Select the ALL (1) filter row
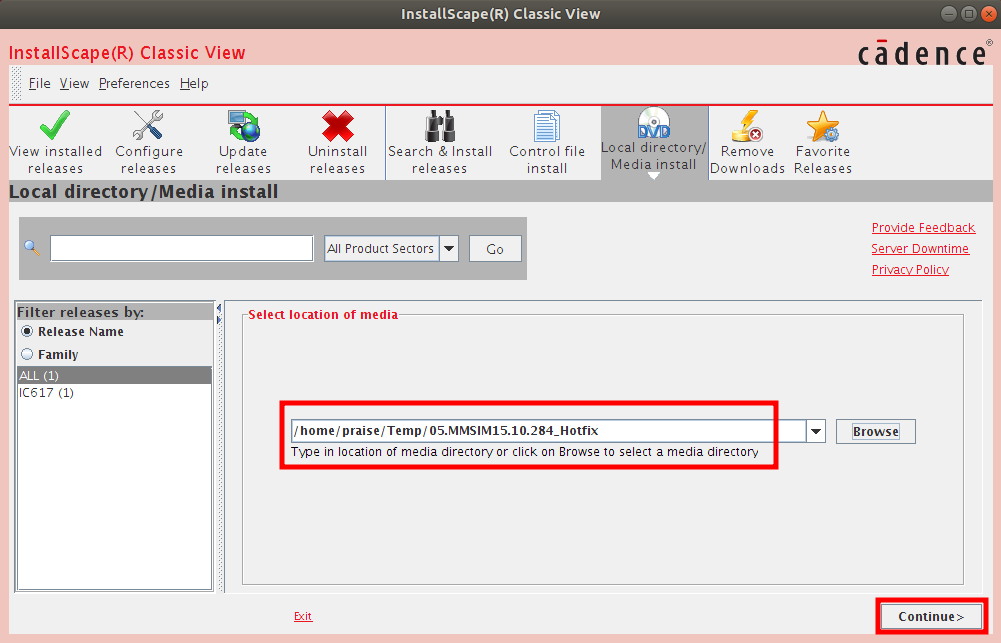Viewport: 1001px width, 643px height. [x=115, y=375]
